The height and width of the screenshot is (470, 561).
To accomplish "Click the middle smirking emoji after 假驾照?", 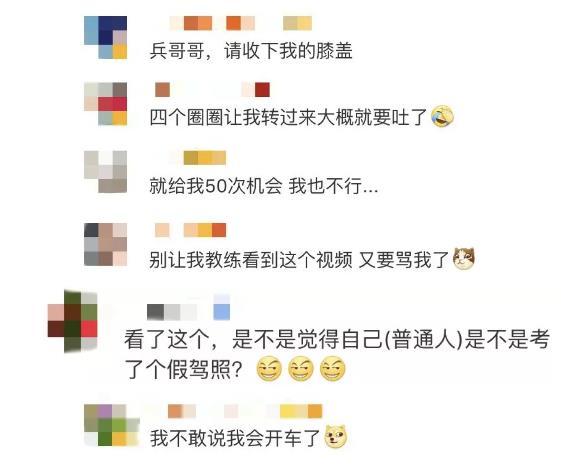I will click(301, 369).
